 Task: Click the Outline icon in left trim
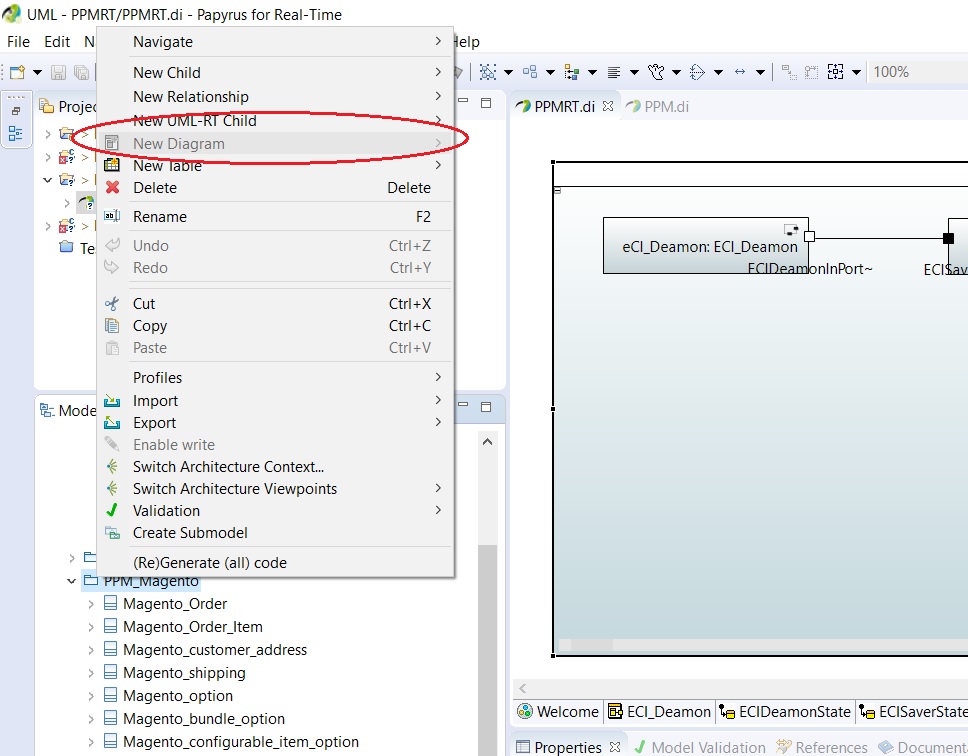(x=16, y=133)
